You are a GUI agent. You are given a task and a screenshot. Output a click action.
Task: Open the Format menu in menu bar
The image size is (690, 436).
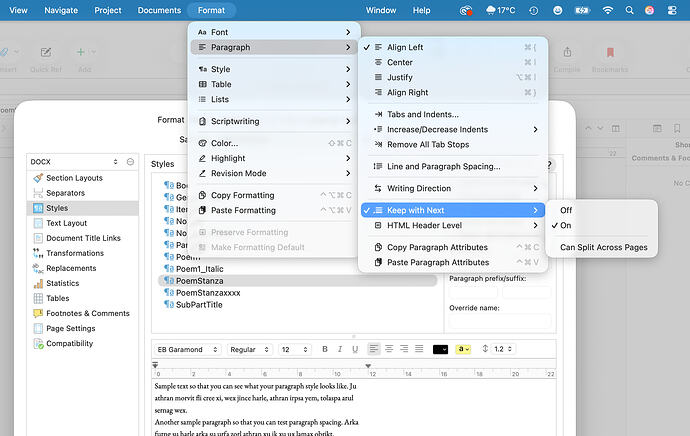click(x=211, y=10)
